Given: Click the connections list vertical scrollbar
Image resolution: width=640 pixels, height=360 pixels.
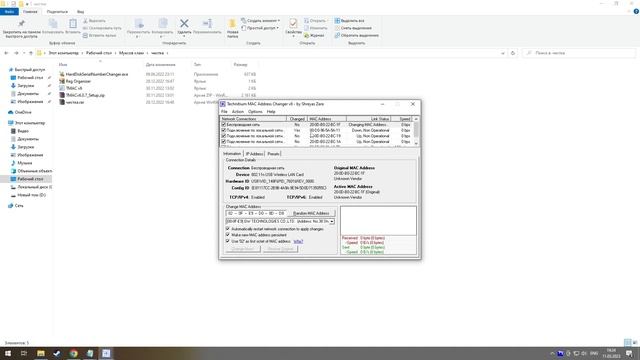Looking at the screenshot, I should pyautogui.click(x=416, y=131).
